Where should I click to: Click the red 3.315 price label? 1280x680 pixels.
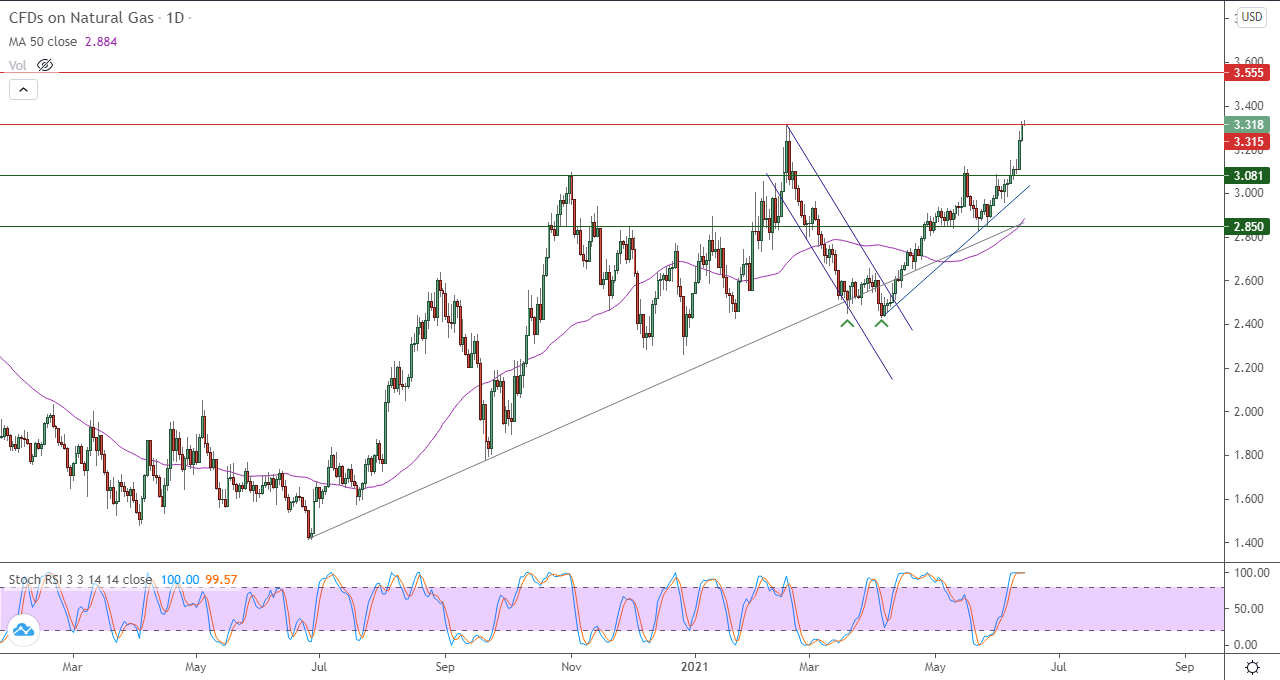[x=1247, y=142]
